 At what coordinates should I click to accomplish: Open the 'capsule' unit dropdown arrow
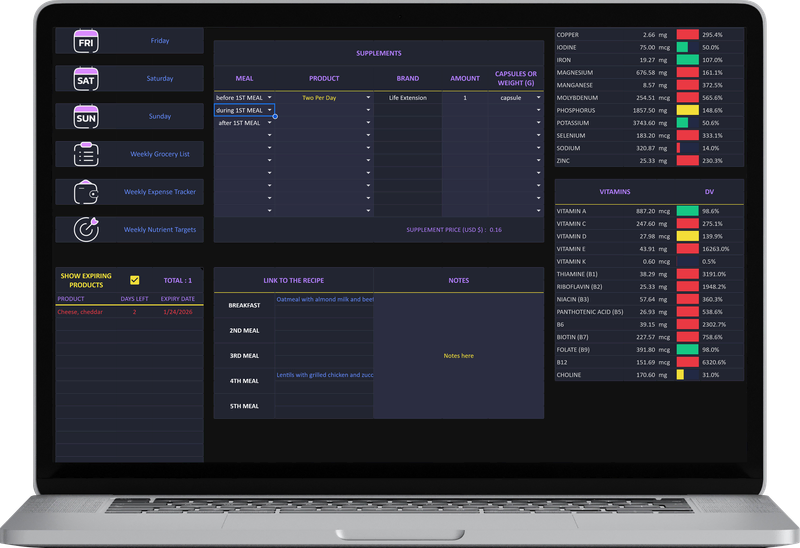(538, 97)
